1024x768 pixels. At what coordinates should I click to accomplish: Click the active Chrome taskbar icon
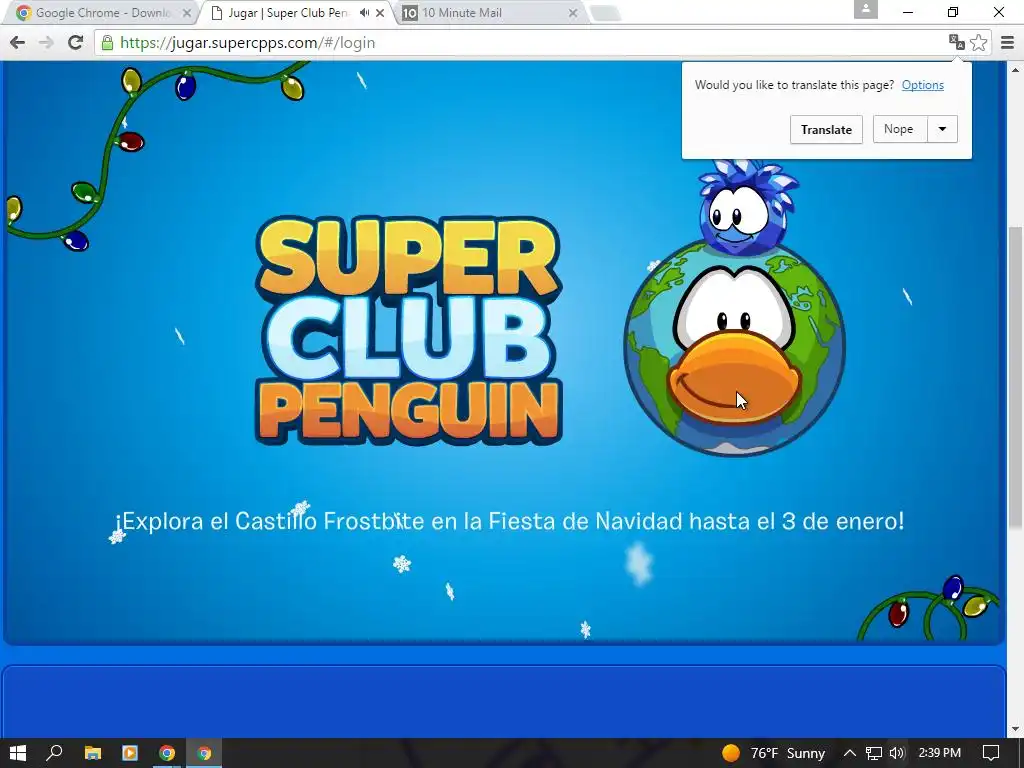coord(204,753)
